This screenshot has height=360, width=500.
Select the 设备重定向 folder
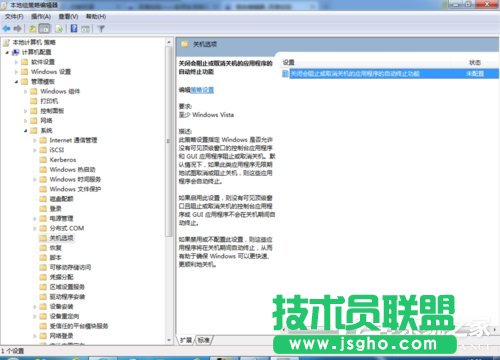[64, 316]
